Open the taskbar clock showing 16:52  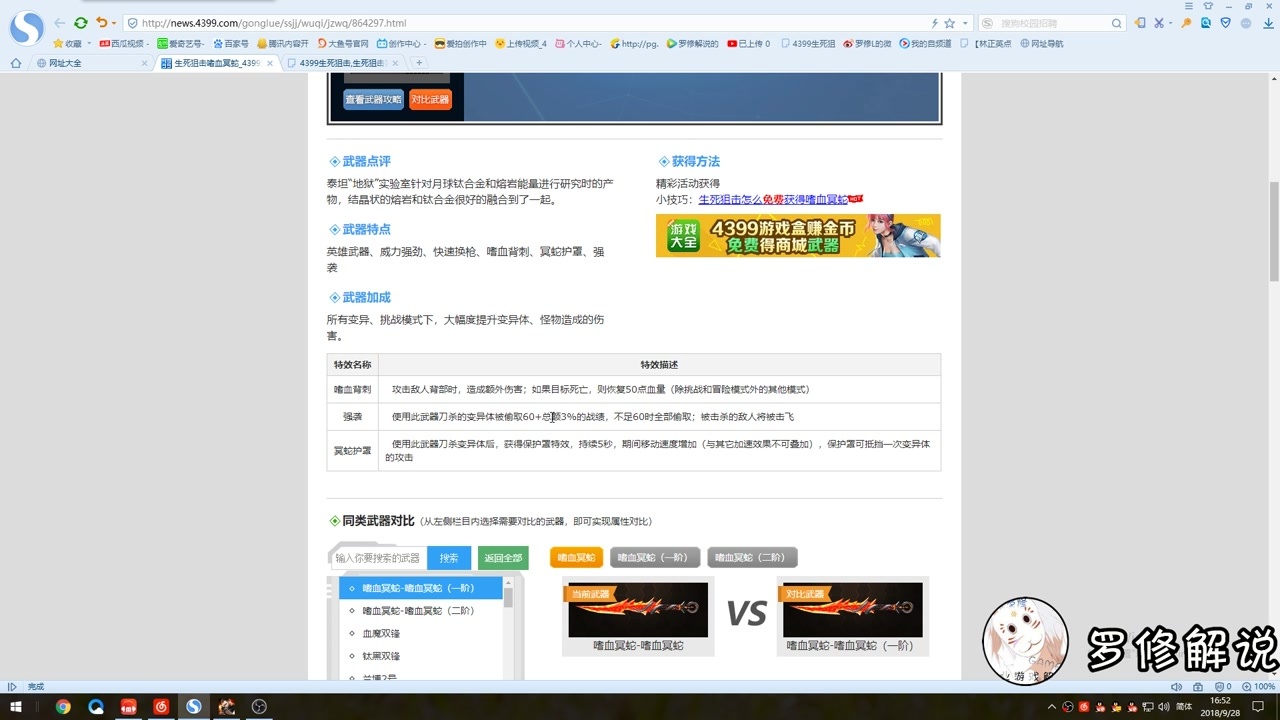click(1219, 707)
